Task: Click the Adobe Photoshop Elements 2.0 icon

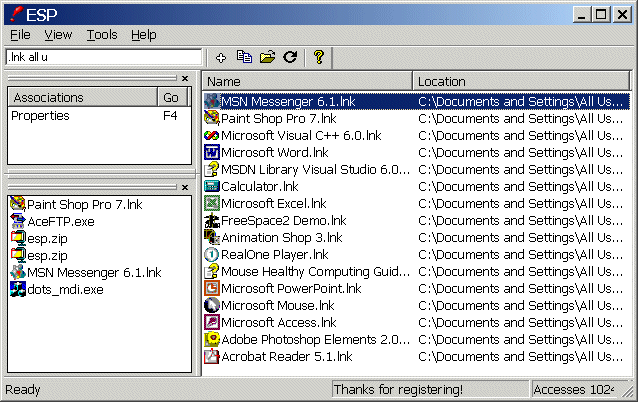Action: pyautogui.click(x=212, y=339)
